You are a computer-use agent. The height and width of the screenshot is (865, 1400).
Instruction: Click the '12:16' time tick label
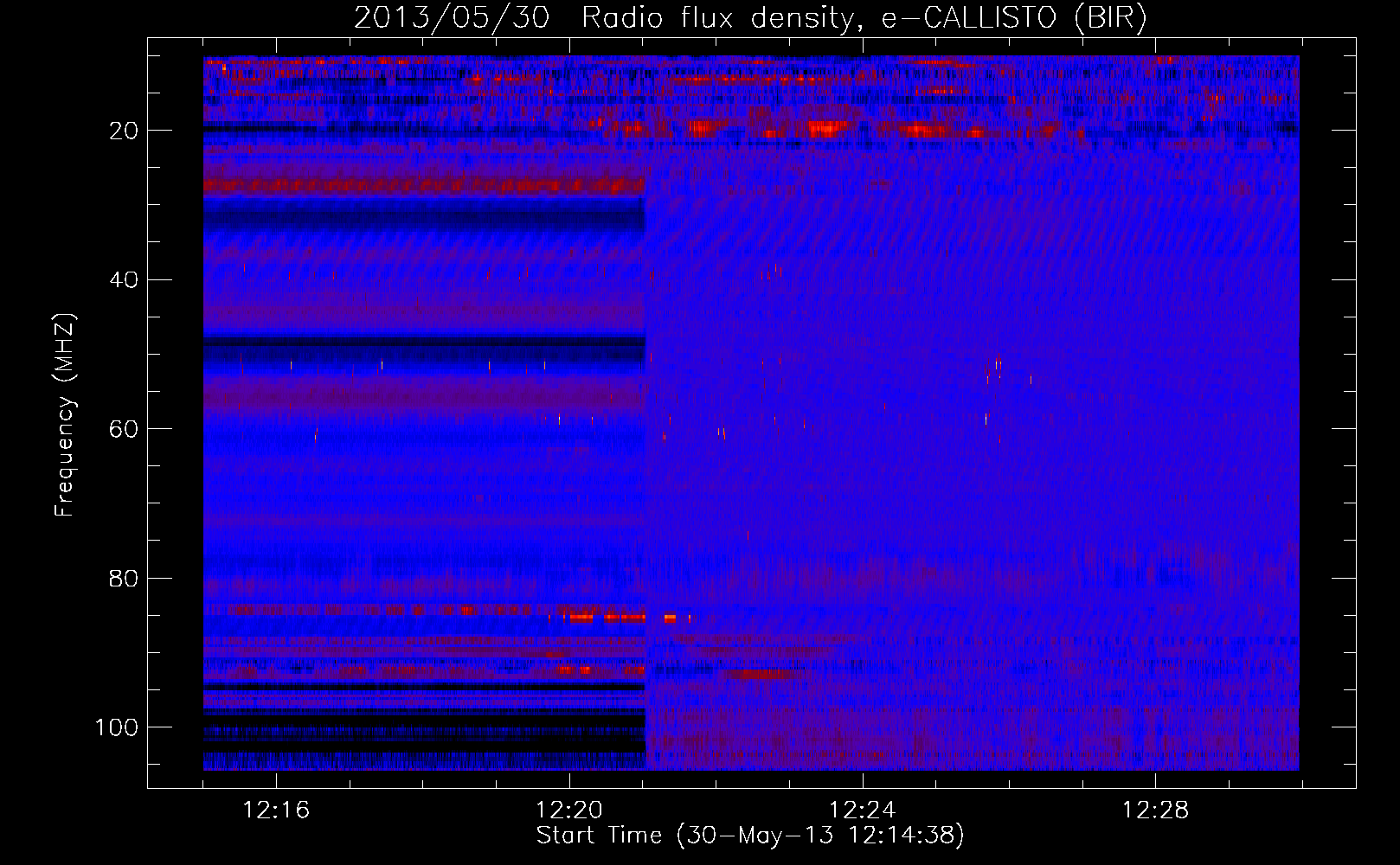point(276,811)
